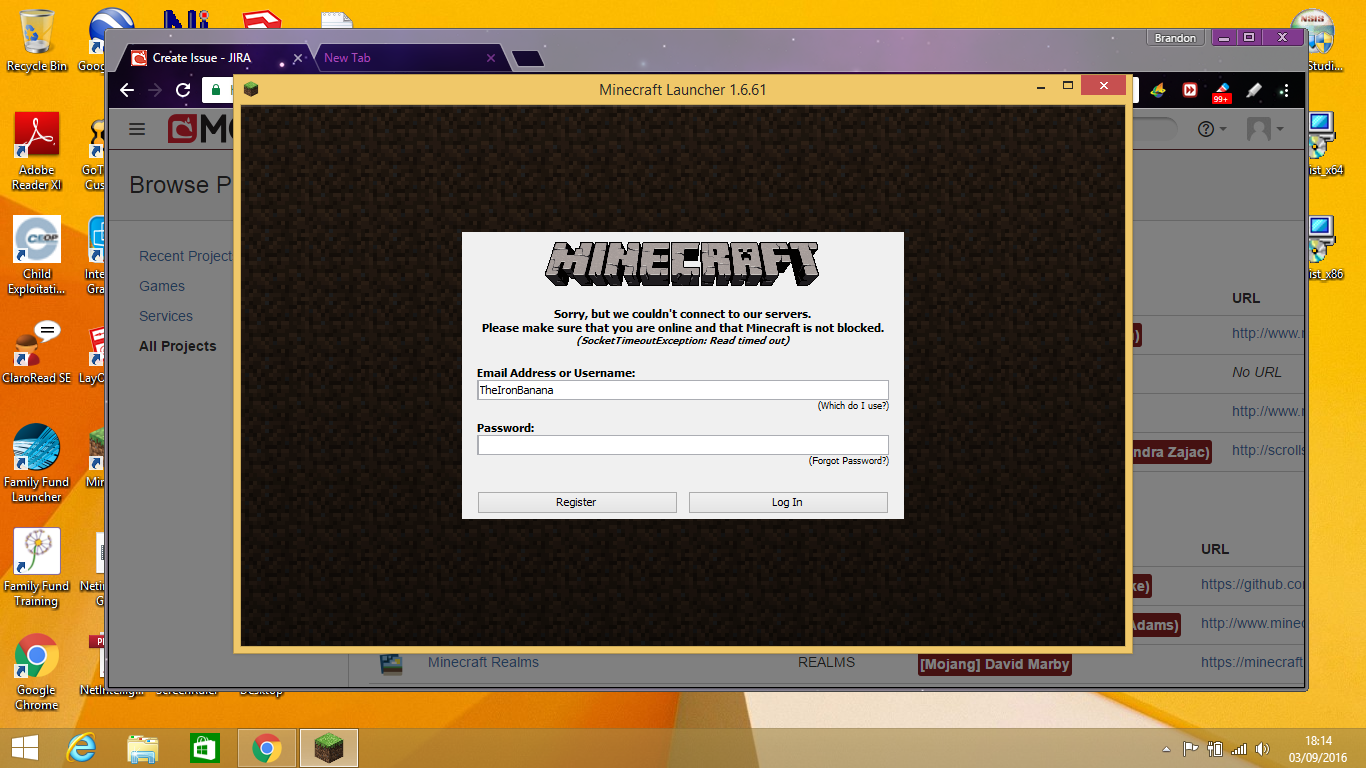1366x768 pixels.
Task: Click the forward arrow in Chrome
Action: tap(155, 90)
